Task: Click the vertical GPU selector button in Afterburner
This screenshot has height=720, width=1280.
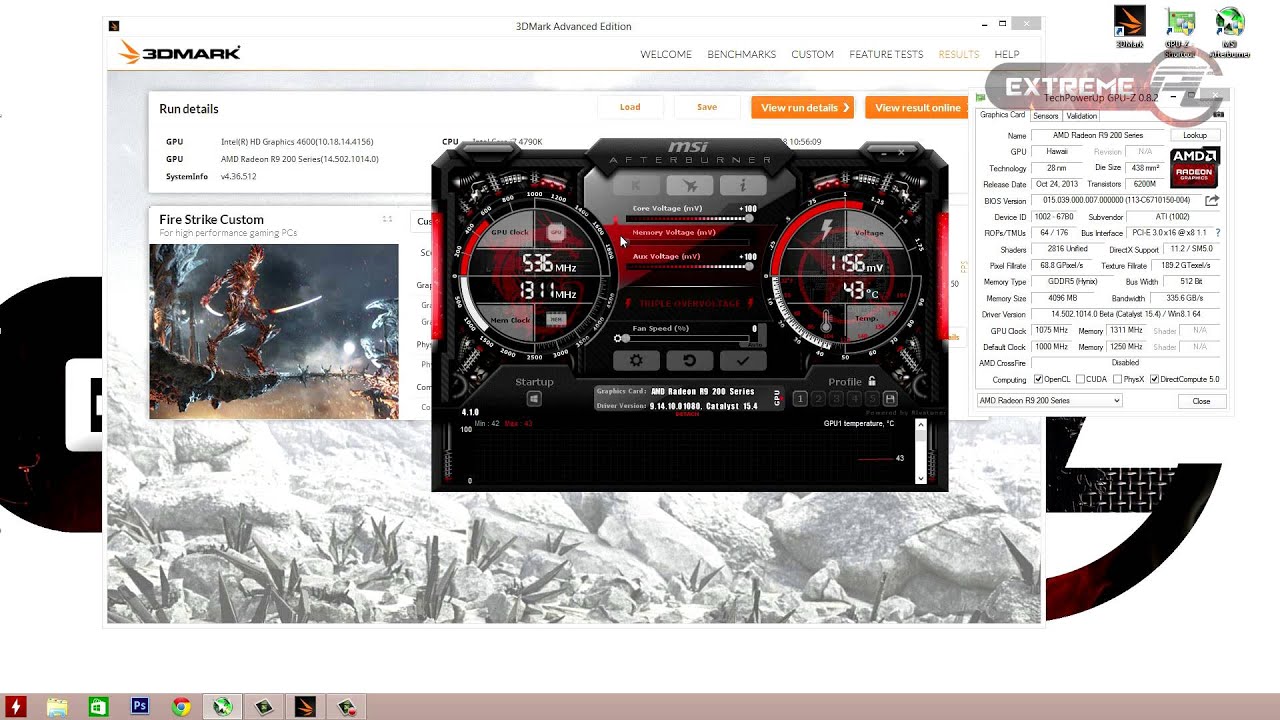Action: point(777,398)
